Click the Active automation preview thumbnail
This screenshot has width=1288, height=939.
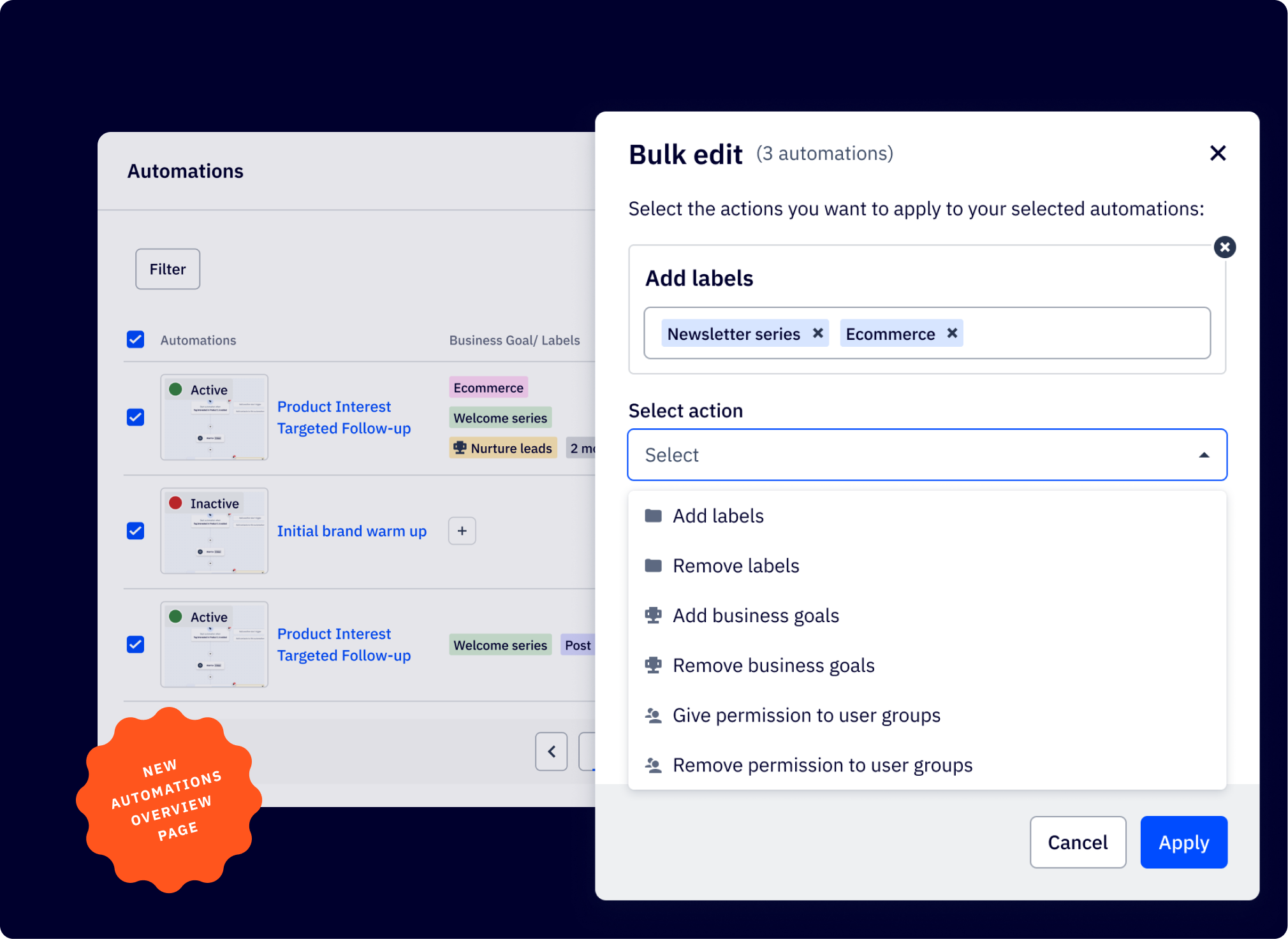(214, 417)
